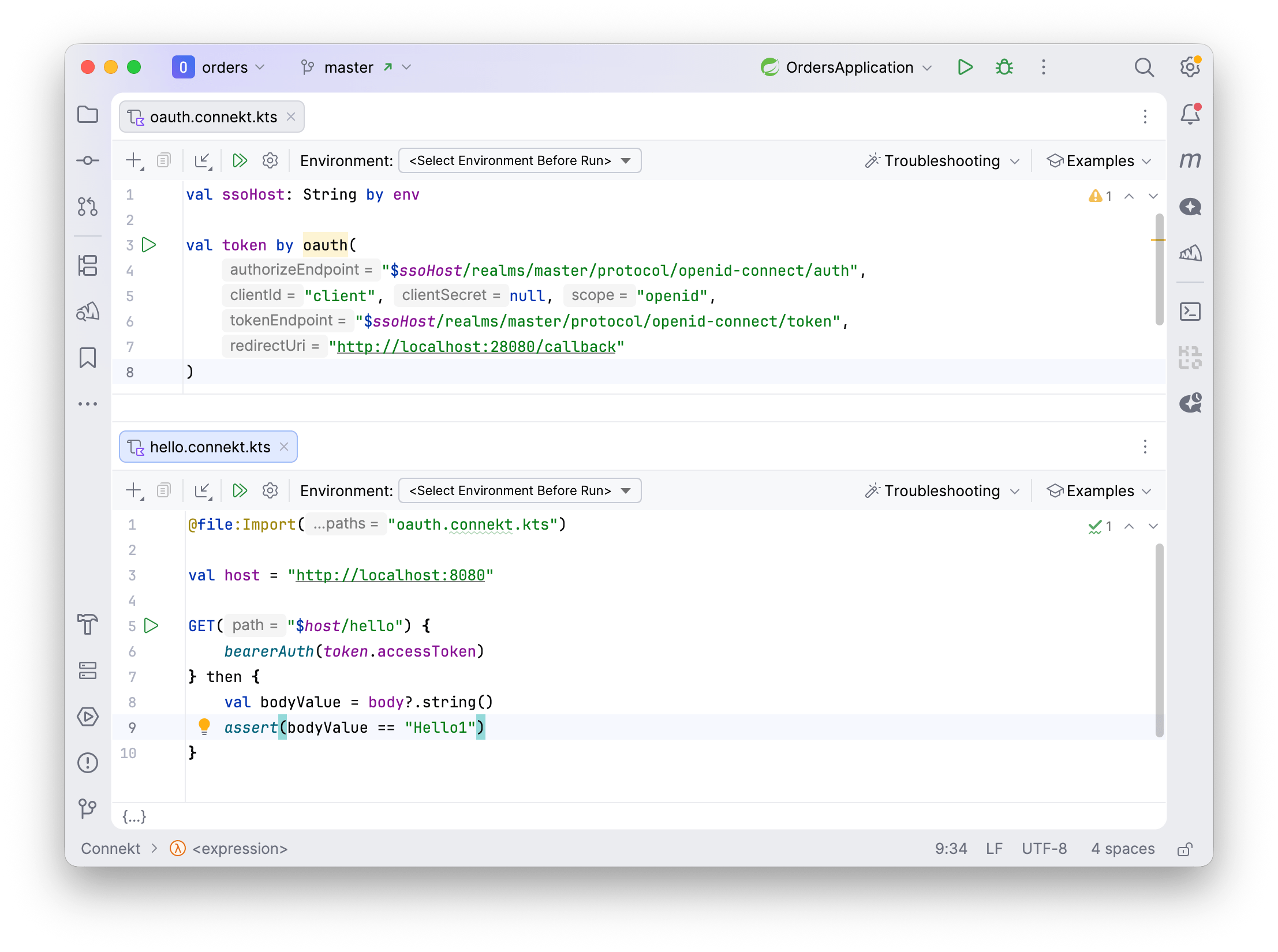This screenshot has height=952, width=1278.
Task: Click the Run All Requests icon in oauth.connekt.kts toolbar
Action: click(240, 160)
